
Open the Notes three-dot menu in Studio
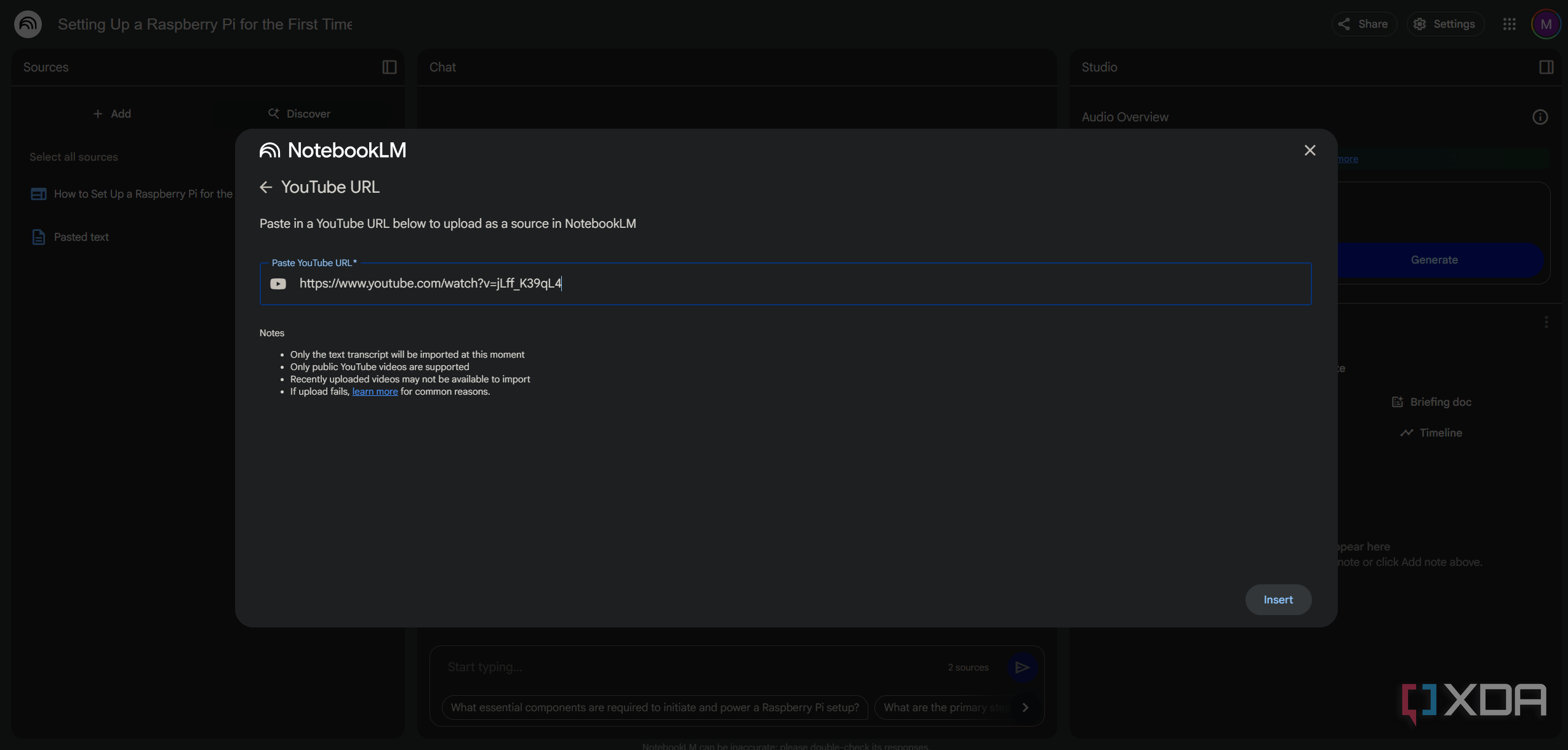(x=1546, y=323)
